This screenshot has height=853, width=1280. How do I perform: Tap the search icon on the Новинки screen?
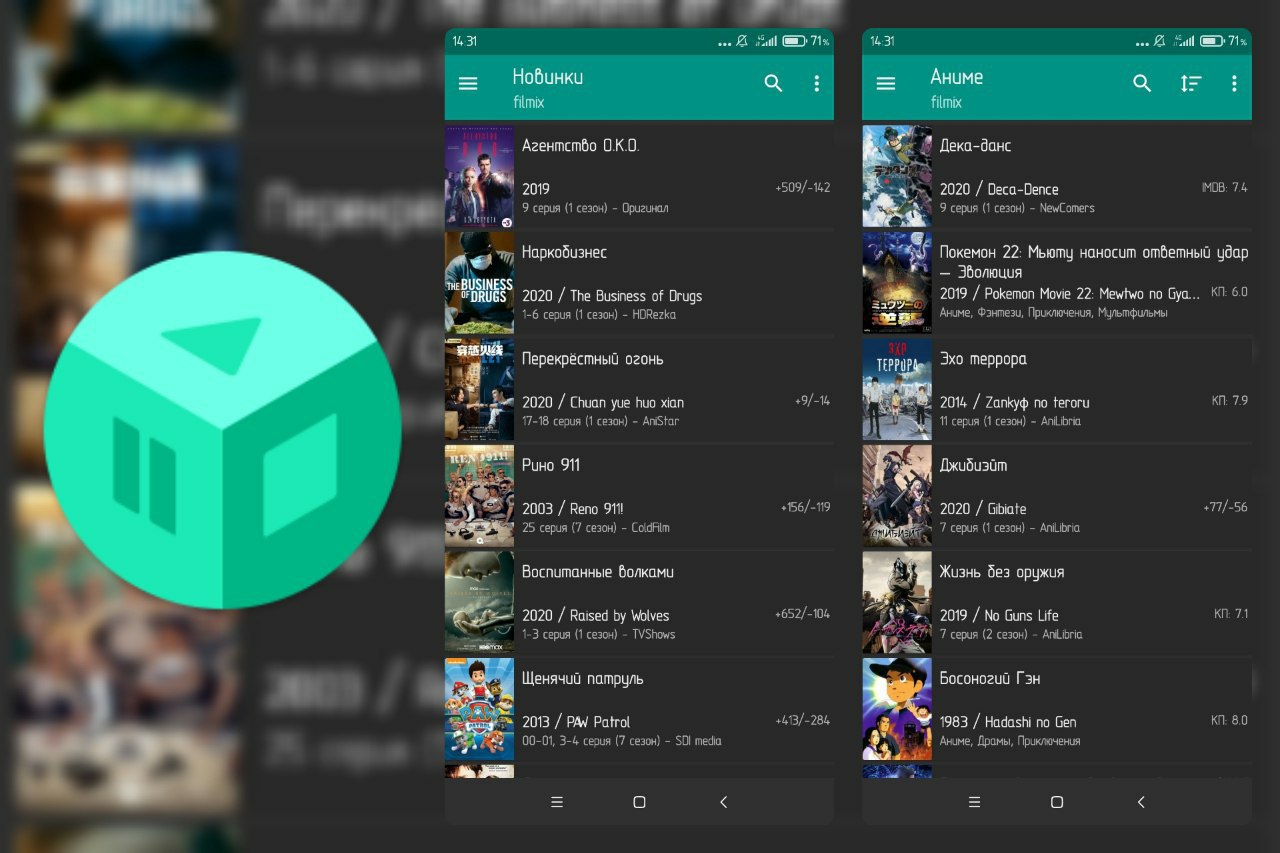773,84
